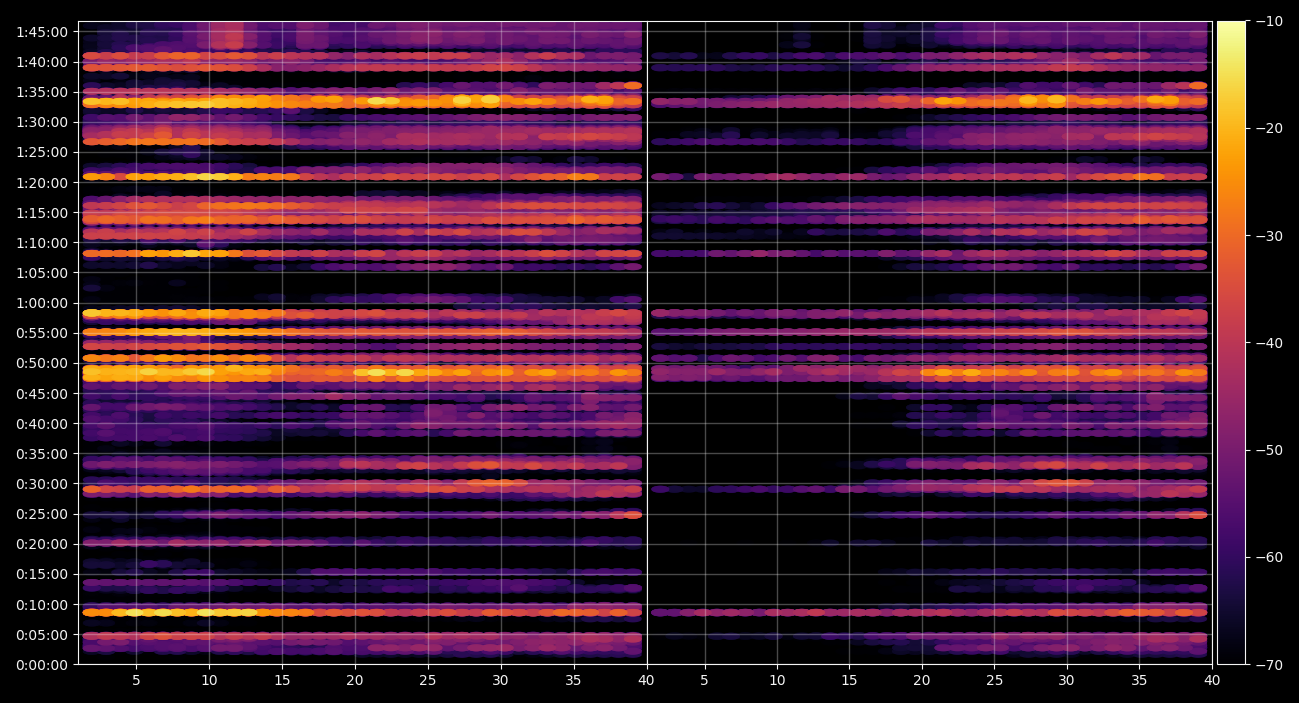Click the 1:15:00 y-axis tick label
Image resolution: width=1299 pixels, height=703 pixels.
(42, 213)
